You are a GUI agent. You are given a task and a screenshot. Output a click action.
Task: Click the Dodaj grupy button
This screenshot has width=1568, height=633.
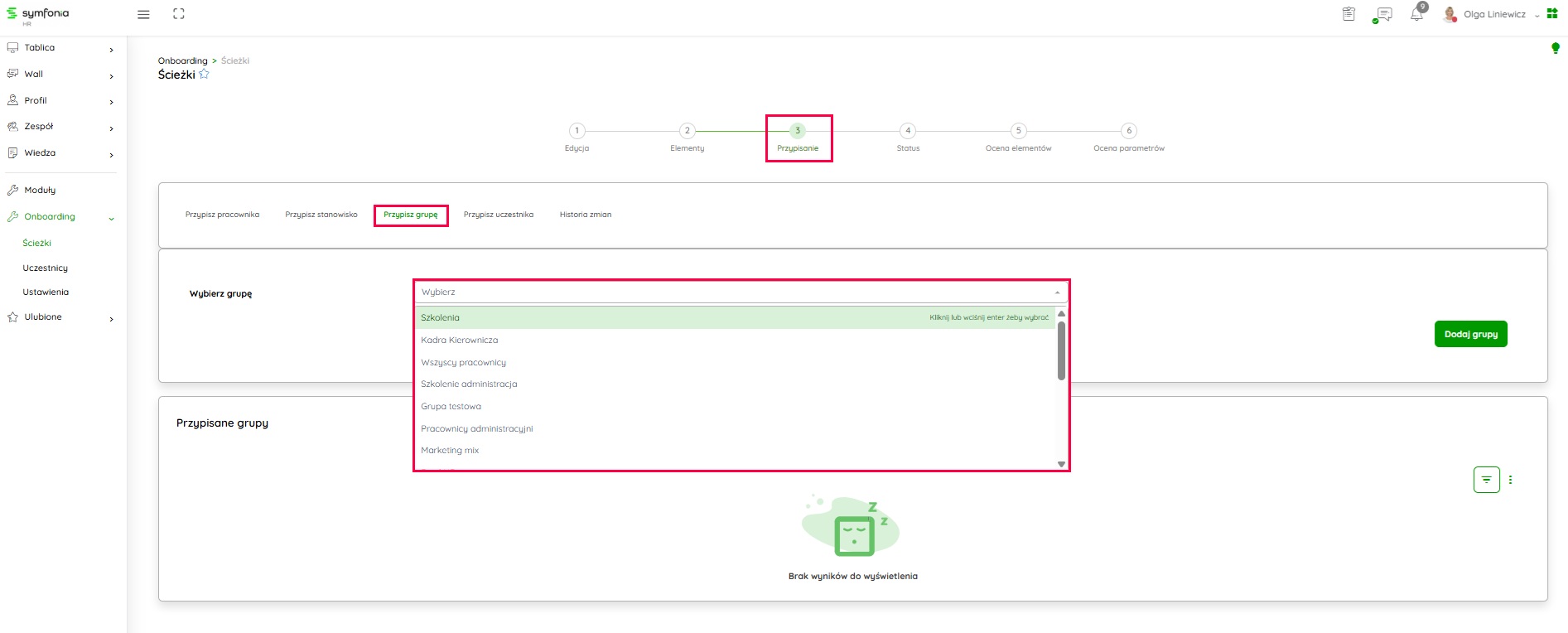click(1470, 334)
